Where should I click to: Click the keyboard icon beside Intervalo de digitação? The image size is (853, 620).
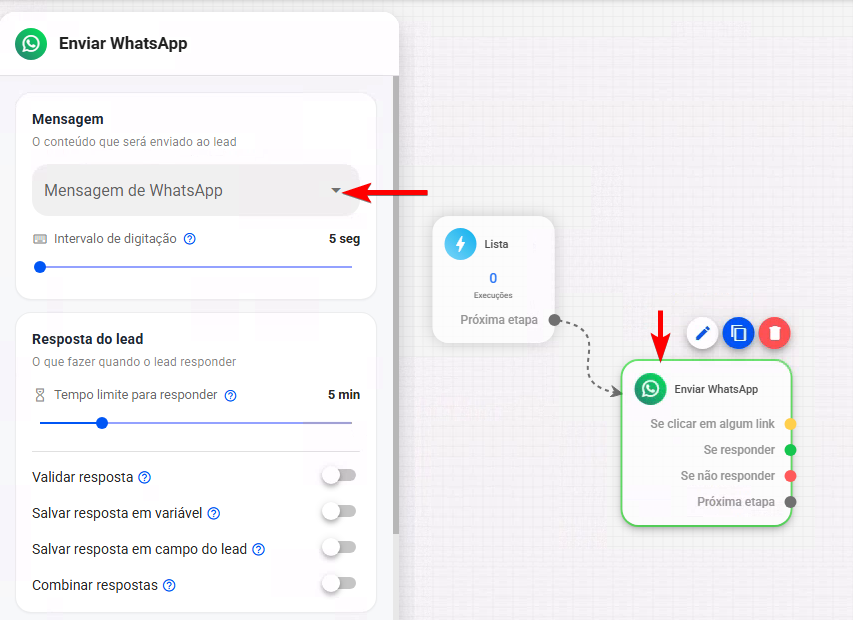pos(40,239)
